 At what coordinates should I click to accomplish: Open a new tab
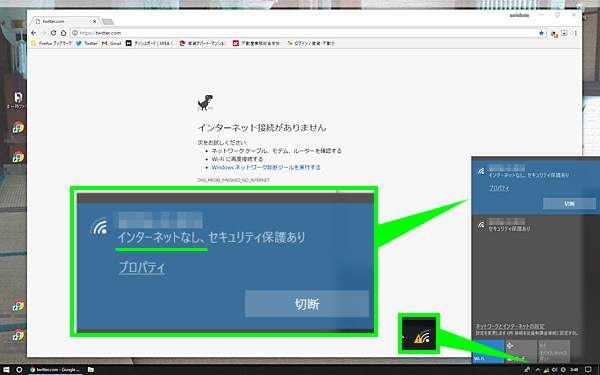pyautogui.click(x=108, y=22)
